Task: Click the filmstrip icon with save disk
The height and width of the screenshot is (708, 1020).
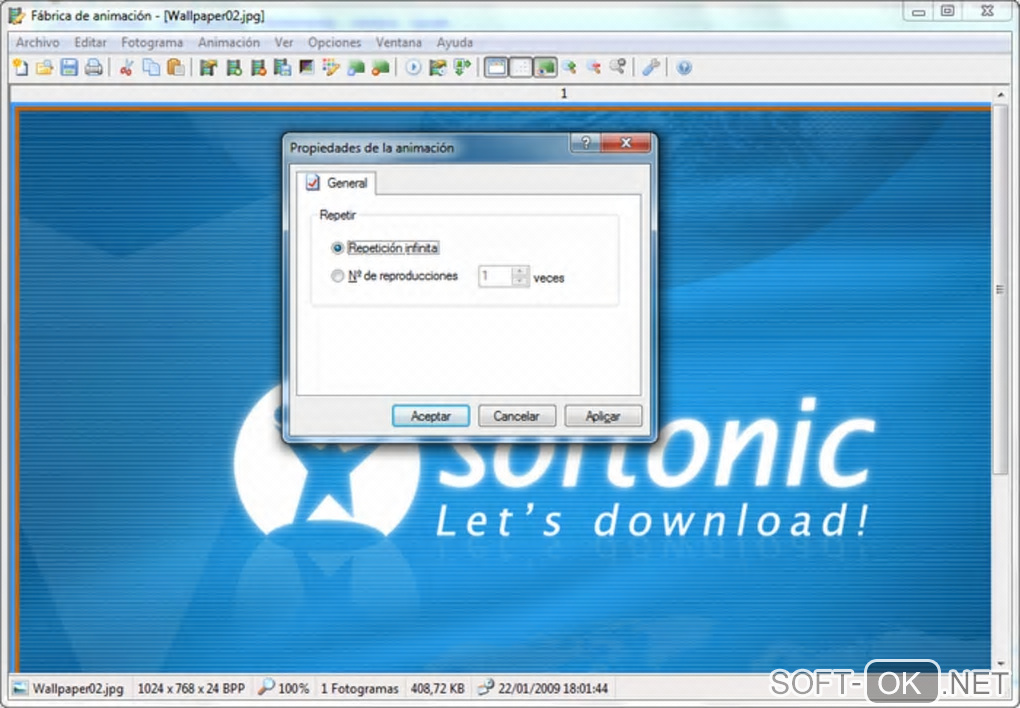Action: (282, 67)
